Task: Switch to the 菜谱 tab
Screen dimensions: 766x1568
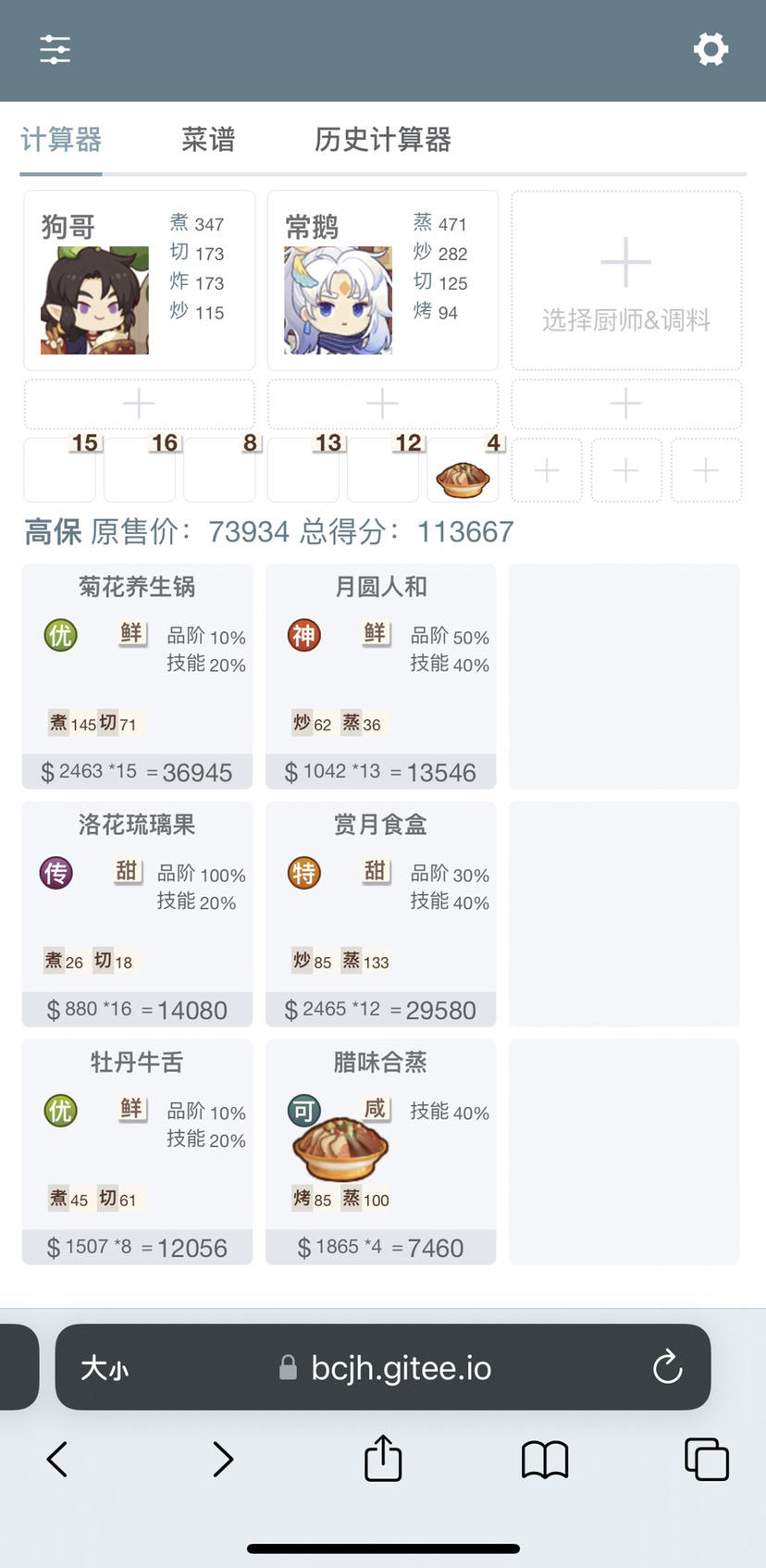Action: [x=208, y=140]
